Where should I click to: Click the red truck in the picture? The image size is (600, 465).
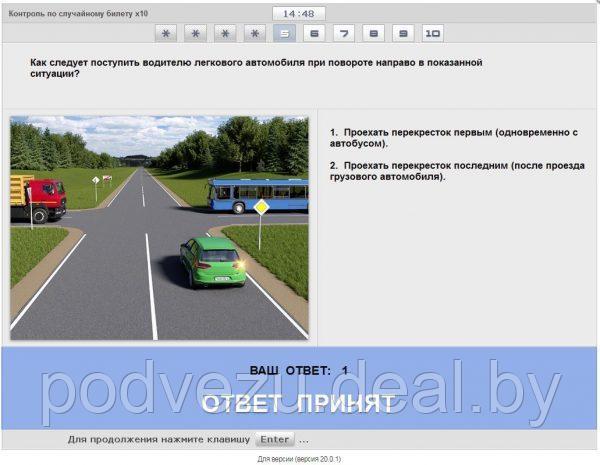pos(38,198)
